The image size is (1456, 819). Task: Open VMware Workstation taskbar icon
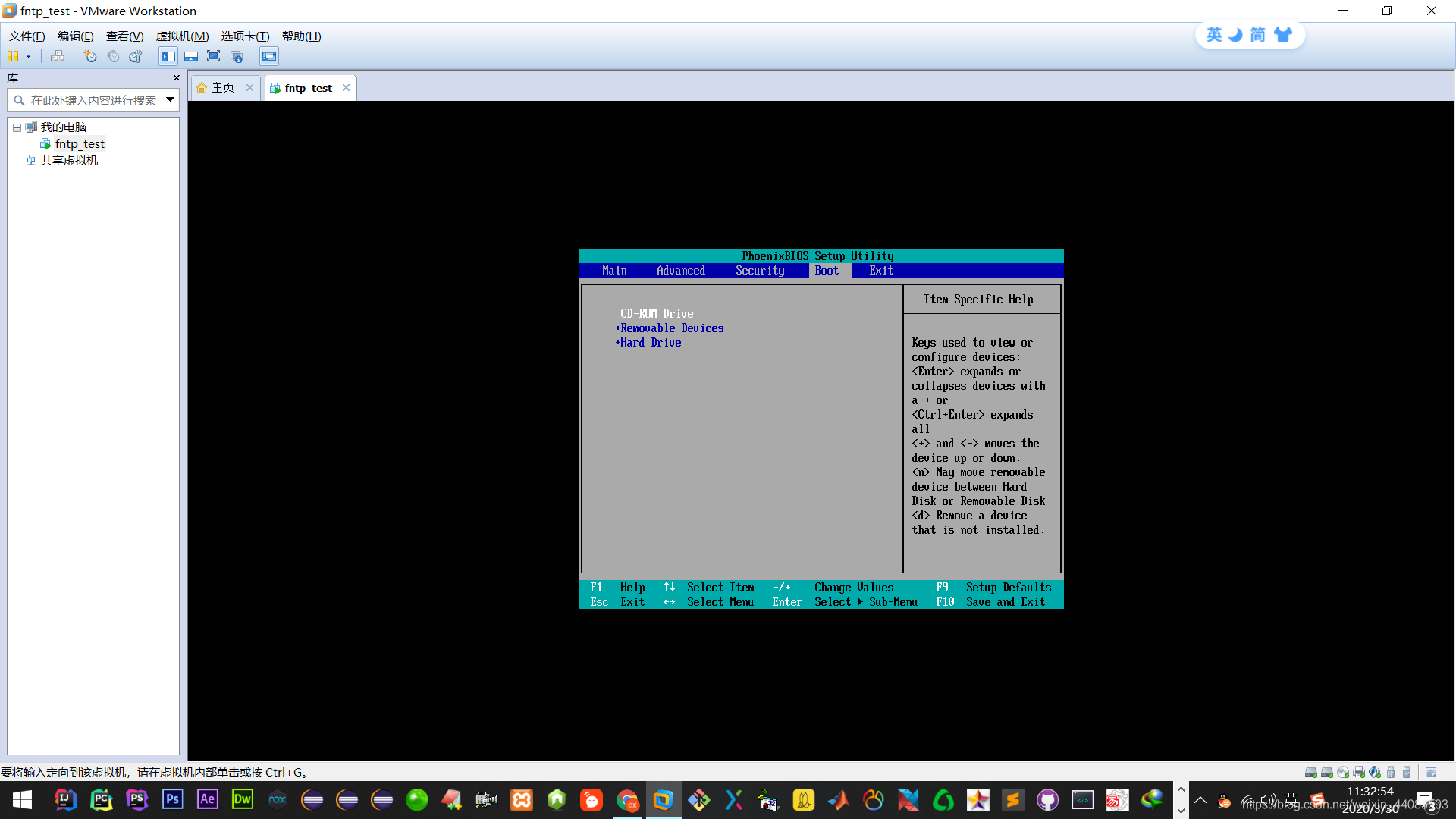tap(664, 800)
